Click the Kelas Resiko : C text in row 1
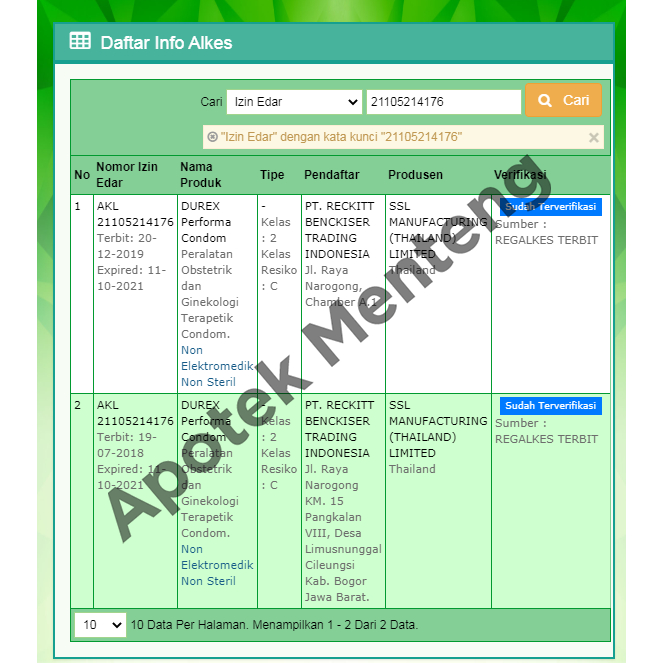Viewport: 663px width, 663px height. point(279,270)
